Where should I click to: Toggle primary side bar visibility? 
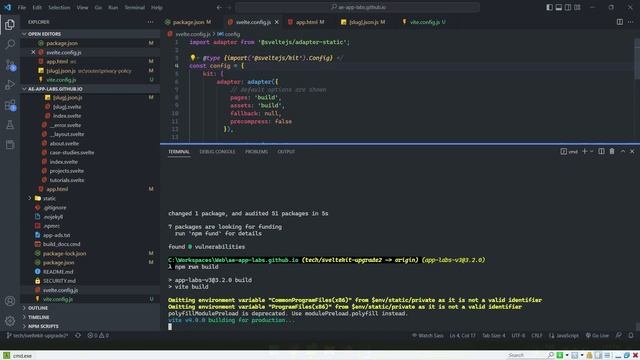pyautogui.click(x=549, y=7)
